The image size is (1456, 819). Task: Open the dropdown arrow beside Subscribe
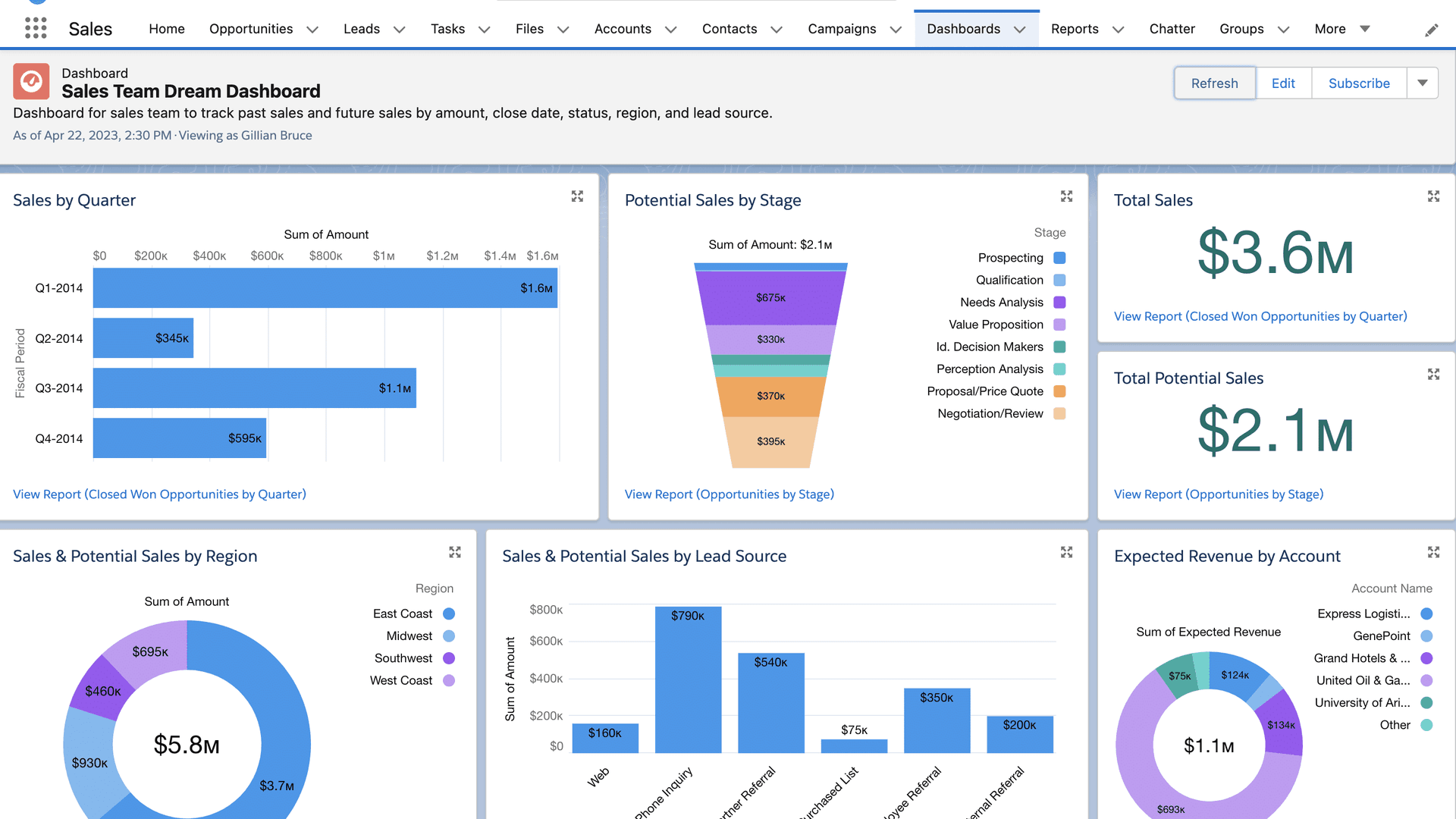pyautogui.click(x=1423, y=83)
